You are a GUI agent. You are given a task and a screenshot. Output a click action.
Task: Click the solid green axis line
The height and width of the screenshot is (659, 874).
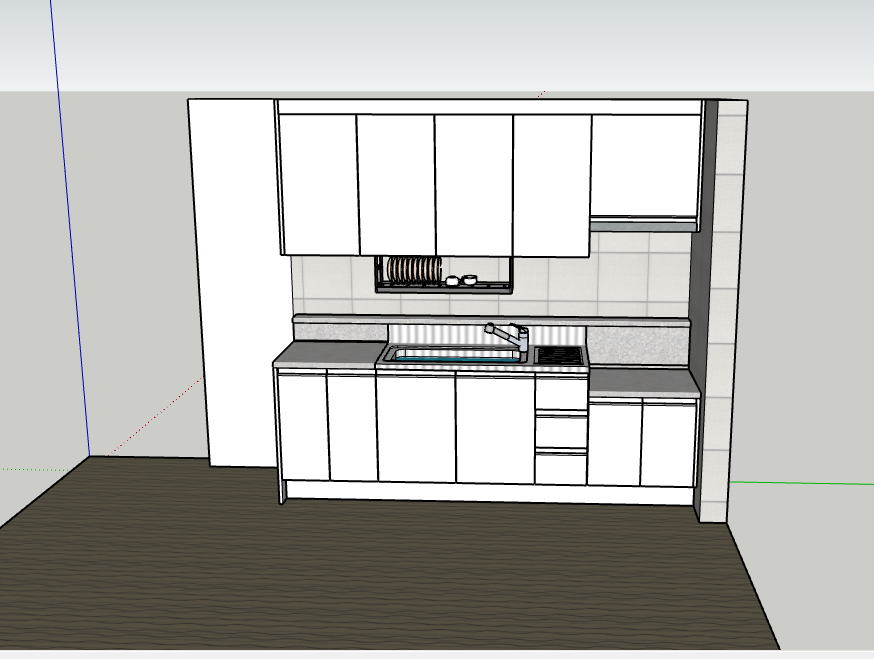pos(801,483)
